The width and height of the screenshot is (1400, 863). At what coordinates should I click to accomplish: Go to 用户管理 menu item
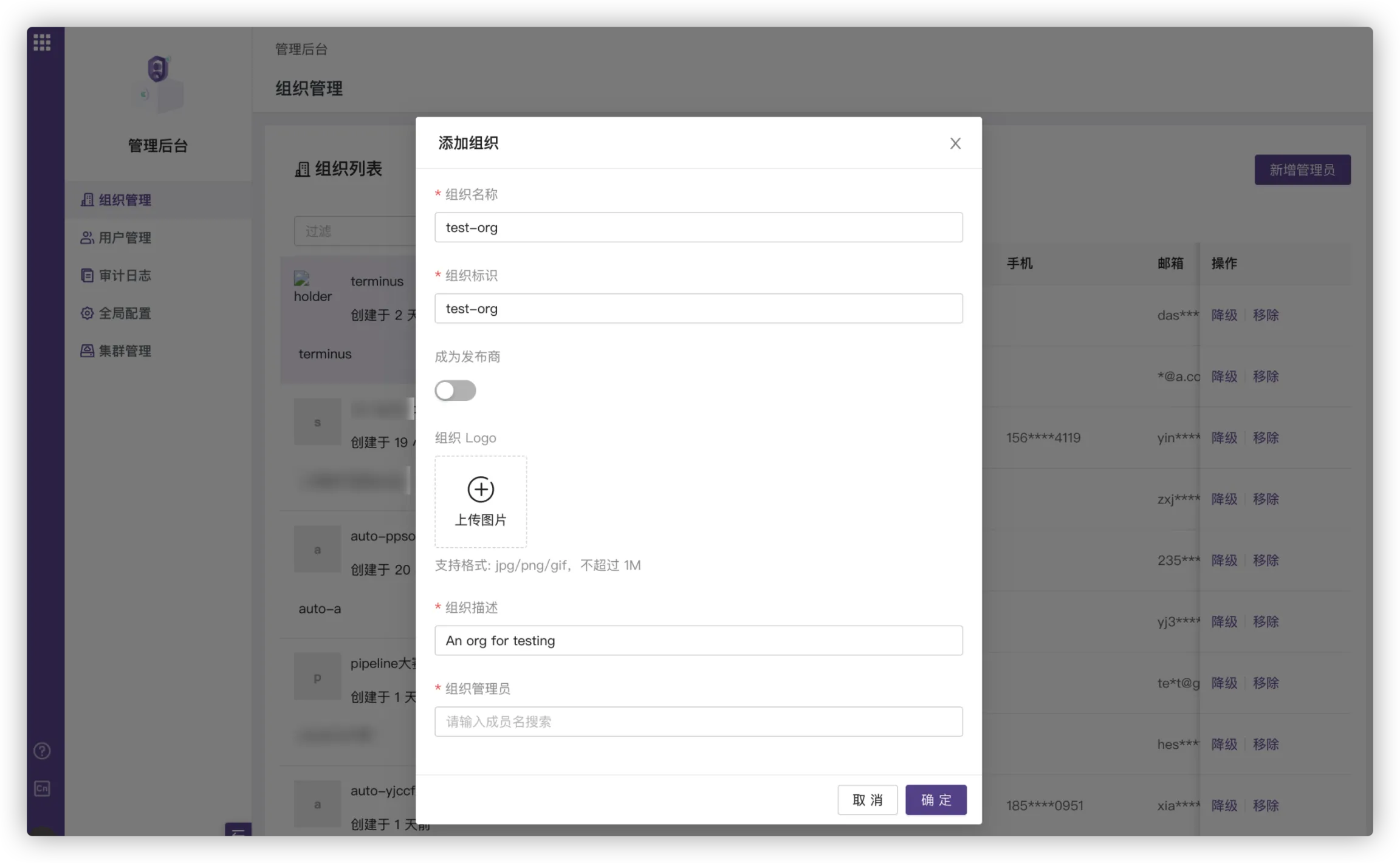pos(125,237)
